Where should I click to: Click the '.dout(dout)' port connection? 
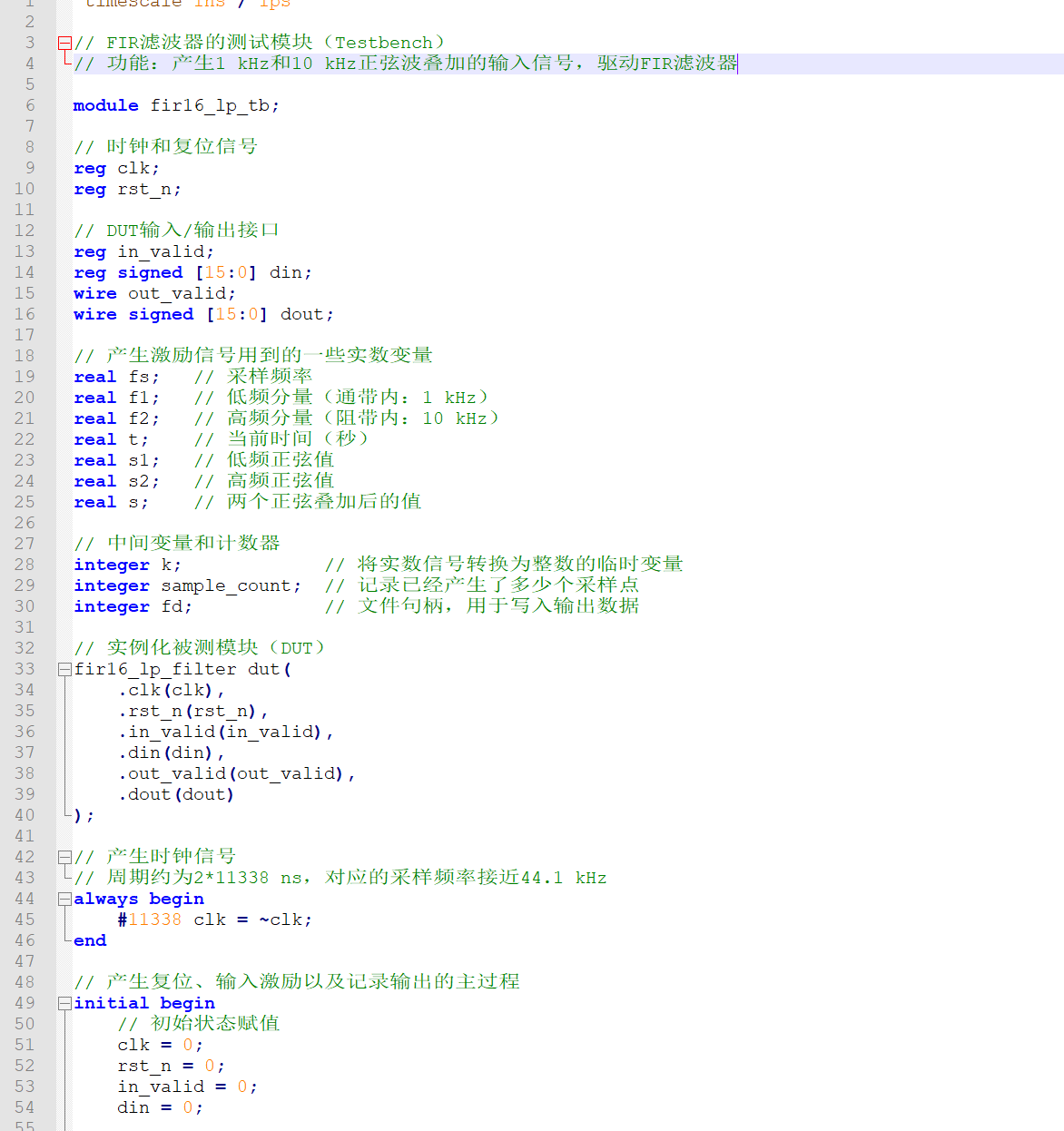(x=177, y=794)
